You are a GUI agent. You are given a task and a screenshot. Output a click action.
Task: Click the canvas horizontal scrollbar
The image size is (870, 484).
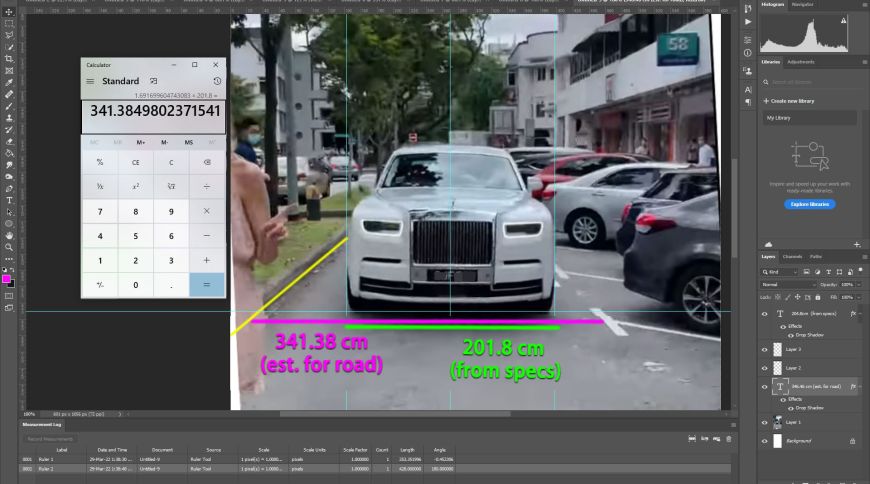[x=395, y=414]
